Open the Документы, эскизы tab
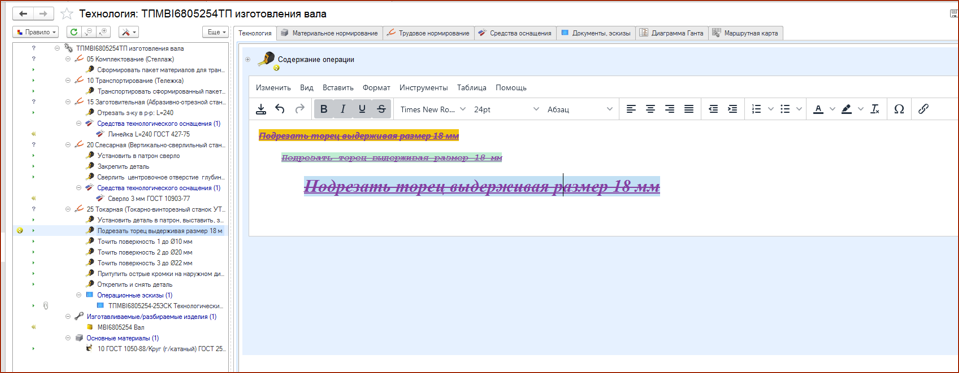This screenshot has height=373, width=959. pyautogui.click(x=596, y=33)
